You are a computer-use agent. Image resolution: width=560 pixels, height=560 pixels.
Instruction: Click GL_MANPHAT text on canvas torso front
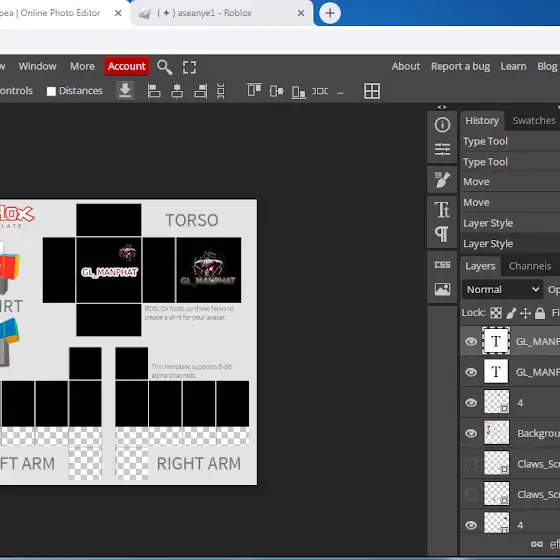(x=109, y=272)
